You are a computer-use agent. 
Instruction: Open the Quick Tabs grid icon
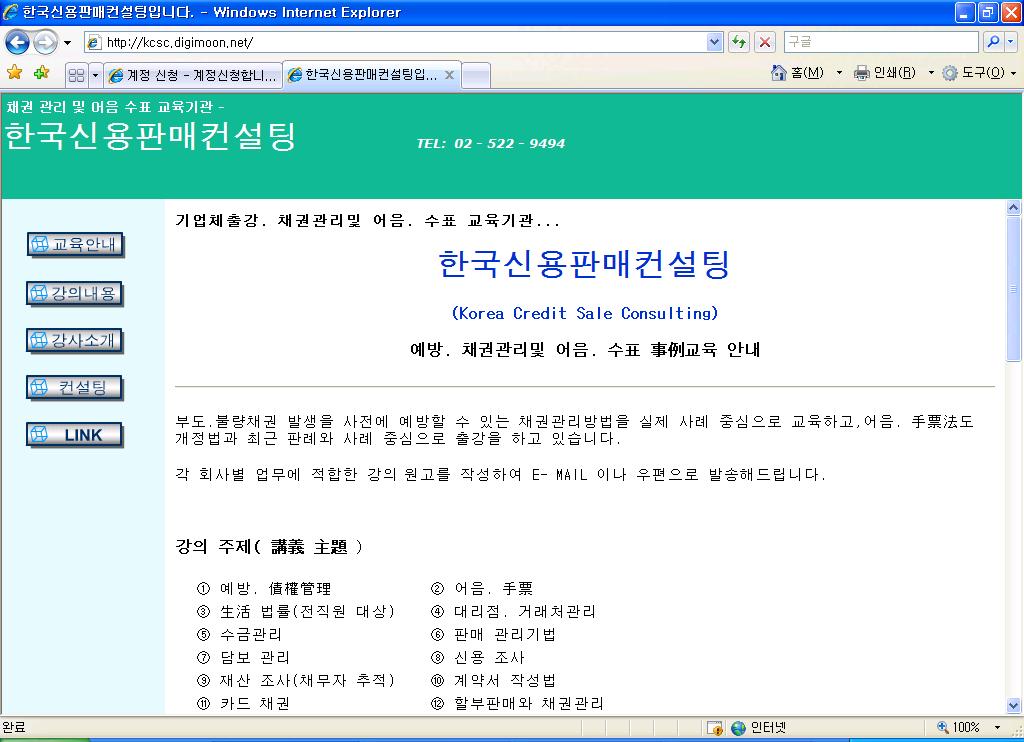click(x=76, y=75)
